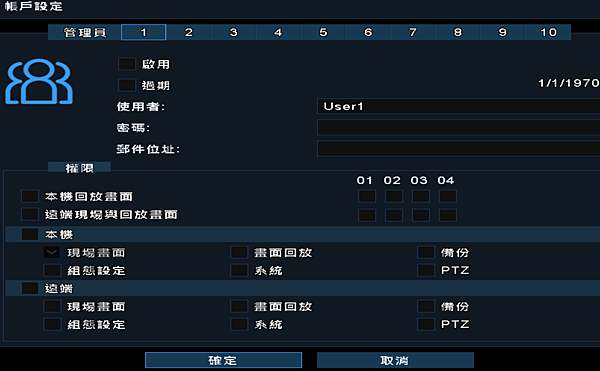Switch to user tab 6
This screenshot has width=600, height=371.
[368, 33]
